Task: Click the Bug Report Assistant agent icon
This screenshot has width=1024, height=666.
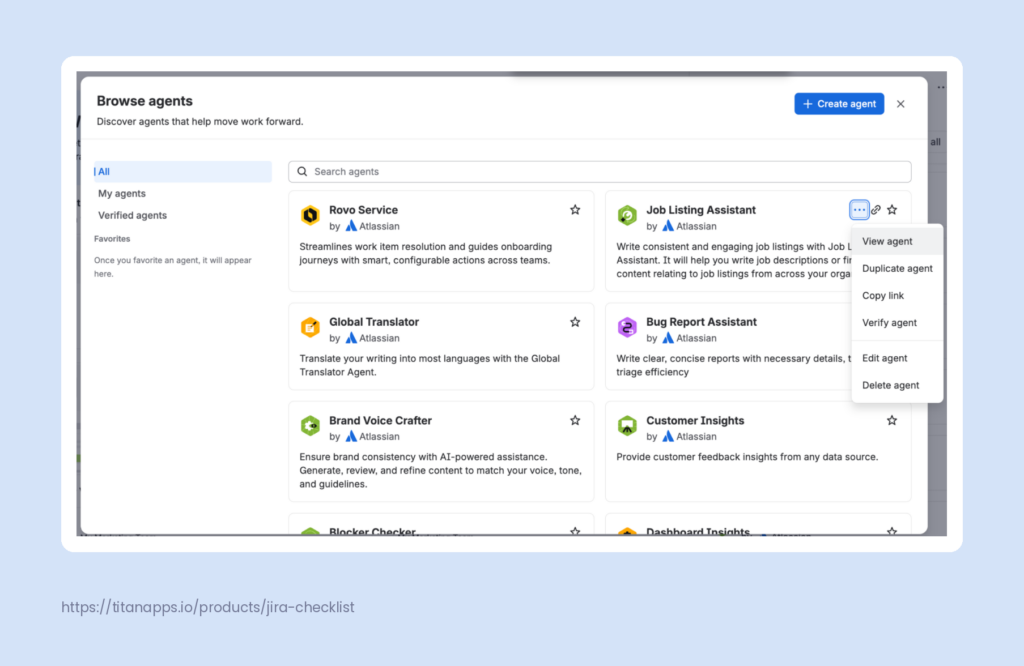Action: point(627,327)
